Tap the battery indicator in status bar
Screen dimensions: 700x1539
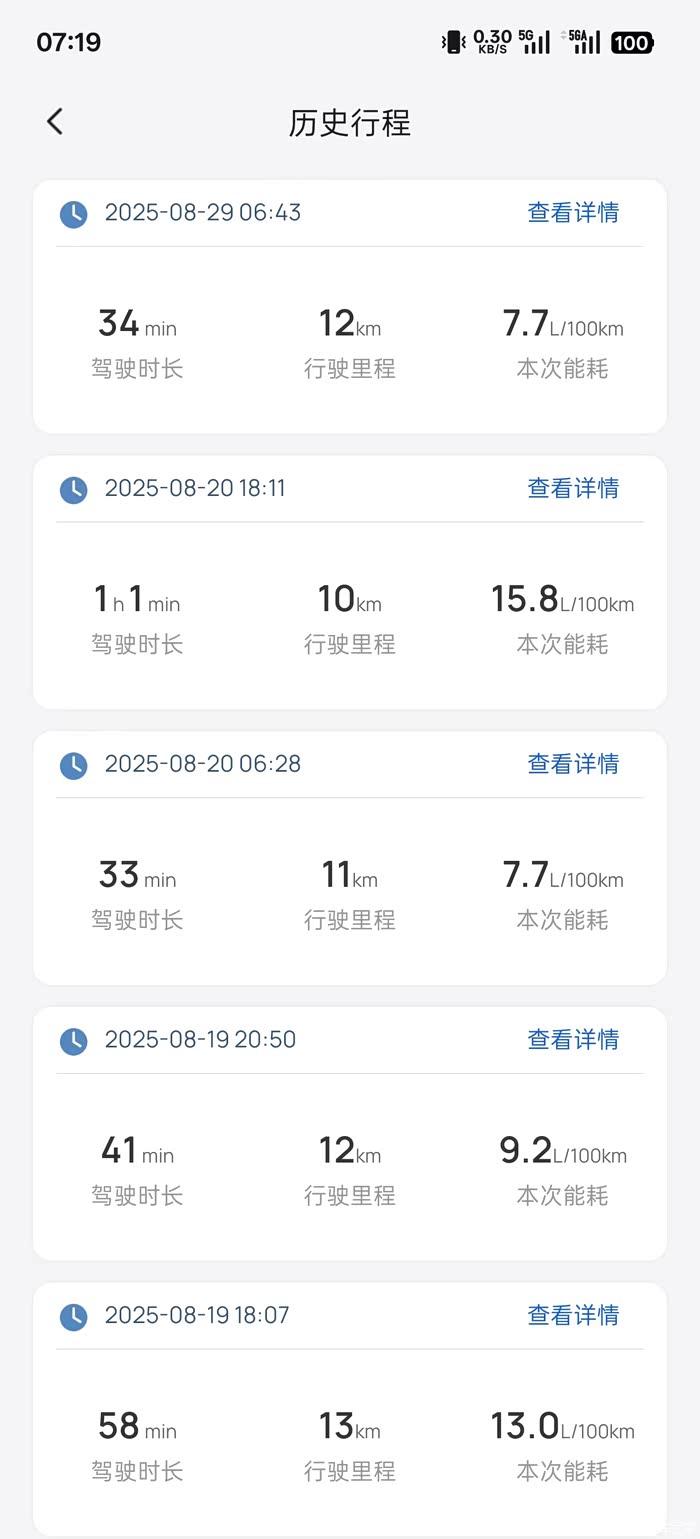click(631, 42)
